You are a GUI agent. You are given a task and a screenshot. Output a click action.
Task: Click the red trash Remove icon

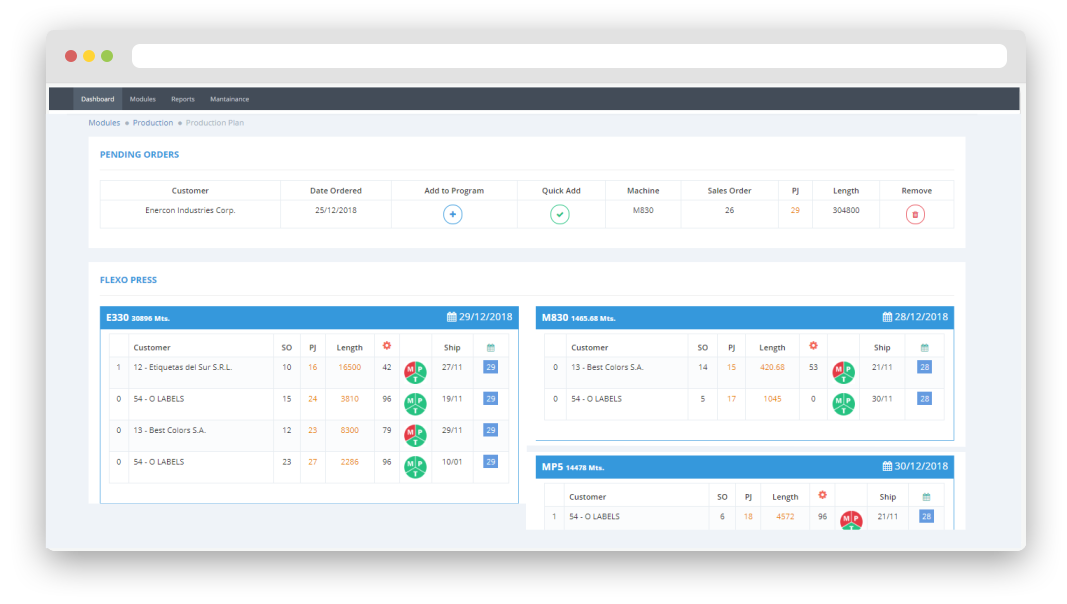pyautogui.click(x=915, y=214)
